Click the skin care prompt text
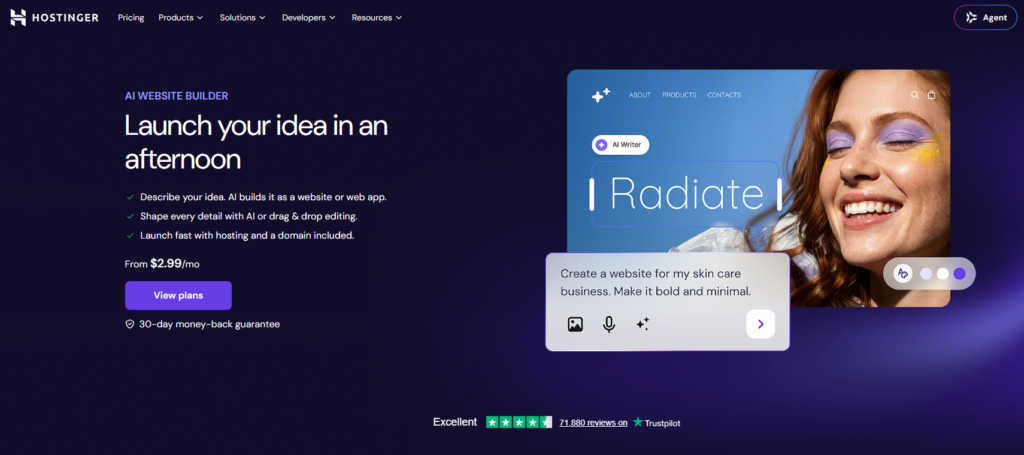The image size is (1024, 455). coord(656,283)
